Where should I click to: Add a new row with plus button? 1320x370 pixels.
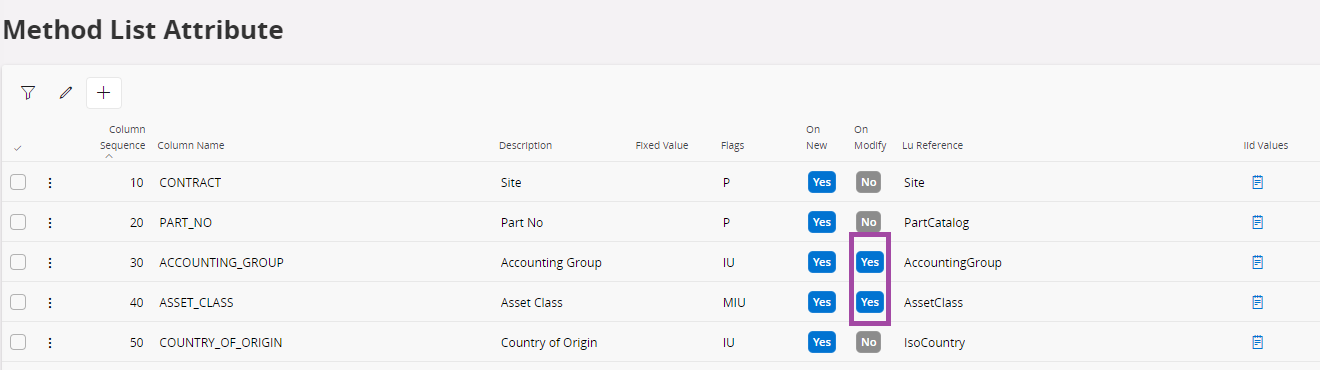coord(104,93)
